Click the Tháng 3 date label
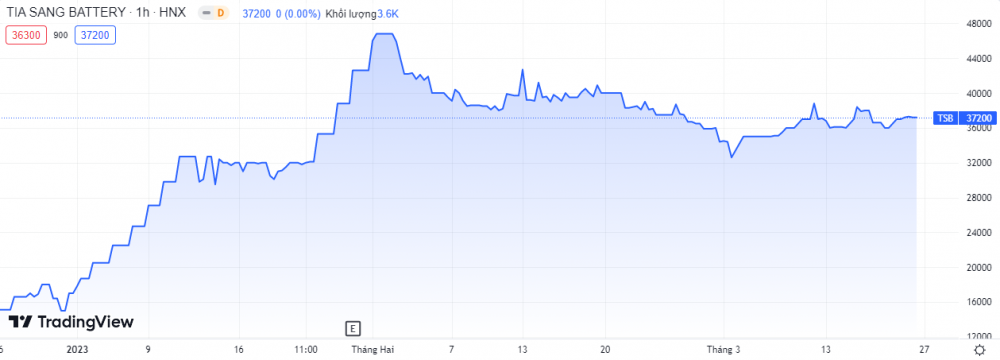Viewport: 1000px width, 360px height. [724, 349]
